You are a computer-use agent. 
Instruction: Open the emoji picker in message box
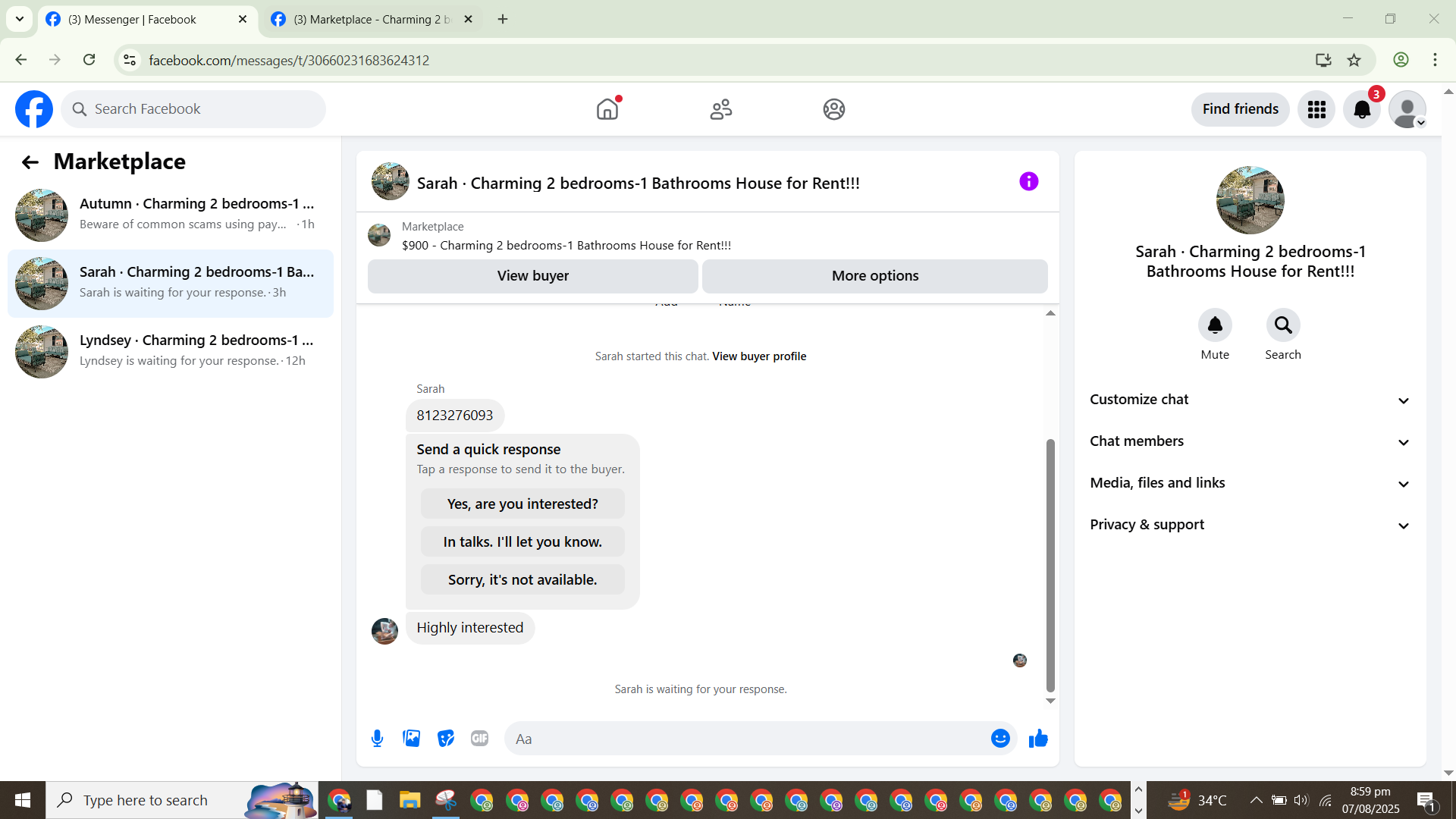pos(1000,739)
